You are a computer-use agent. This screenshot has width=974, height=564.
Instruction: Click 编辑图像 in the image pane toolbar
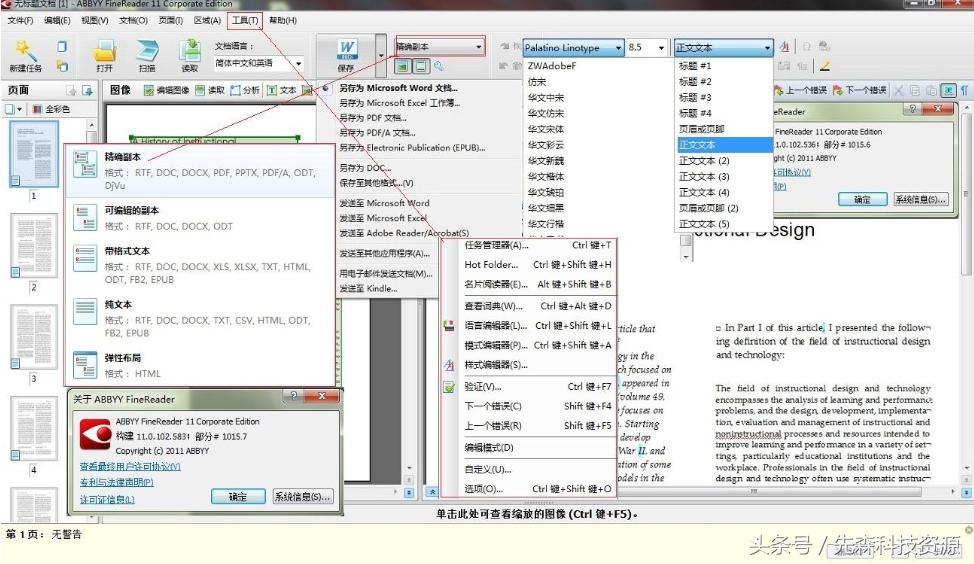166,90
